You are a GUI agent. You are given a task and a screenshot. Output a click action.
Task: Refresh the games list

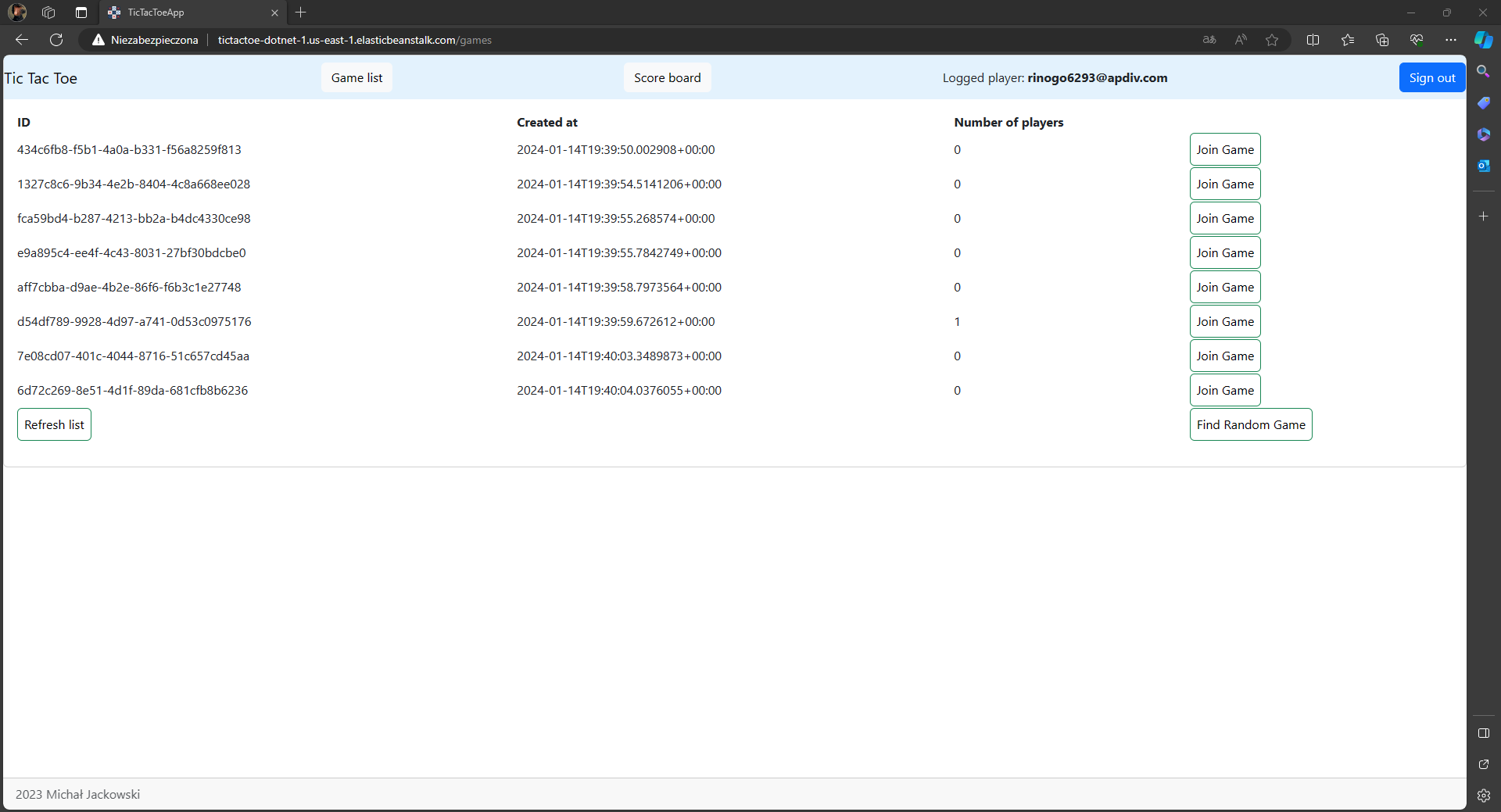(54, 424)
